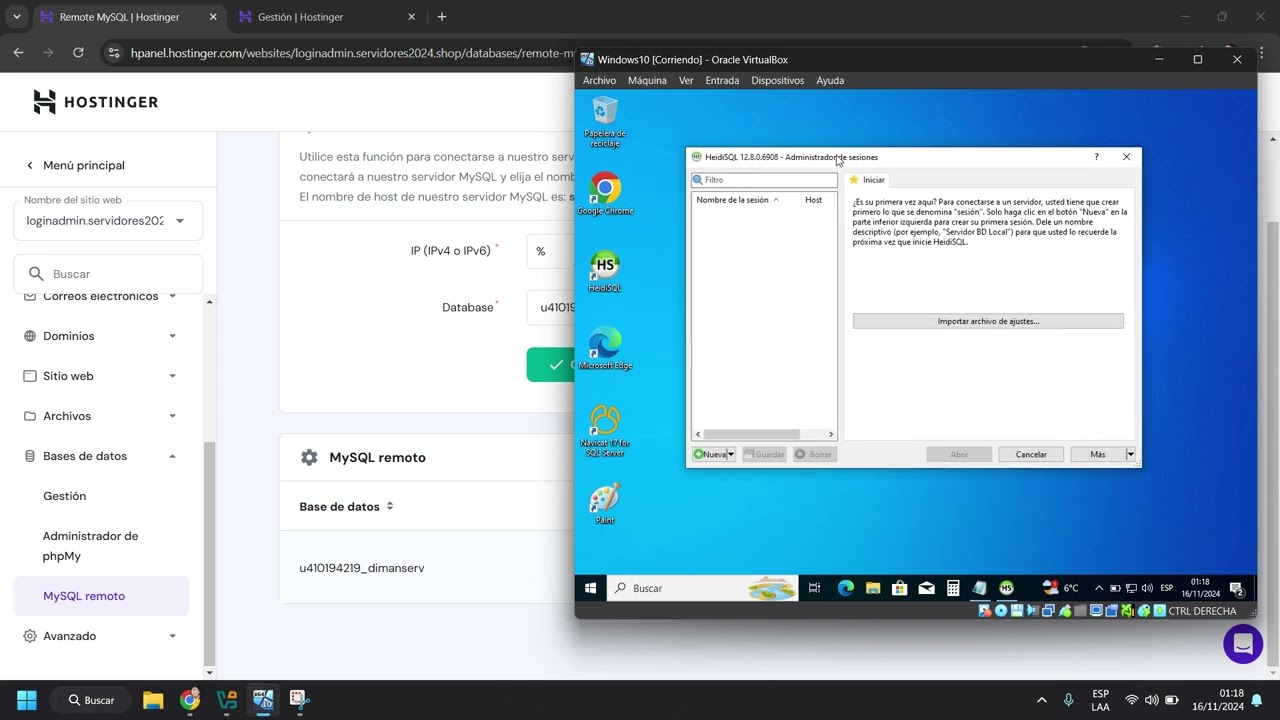1280x720 pixels.
Task: Select MySQL remoto sidebar item
Action: (x=101, y=596)
